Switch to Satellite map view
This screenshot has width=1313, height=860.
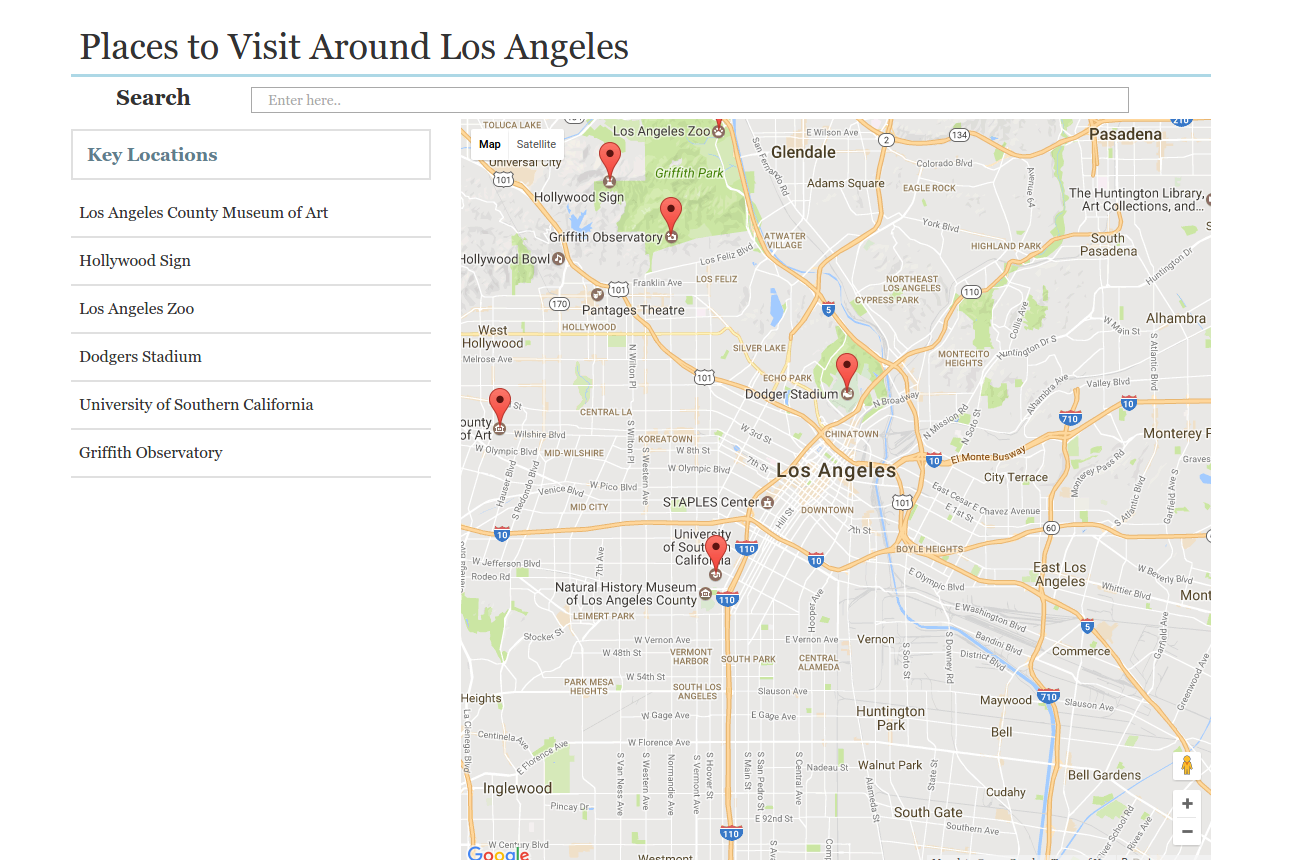coord(536,144)
